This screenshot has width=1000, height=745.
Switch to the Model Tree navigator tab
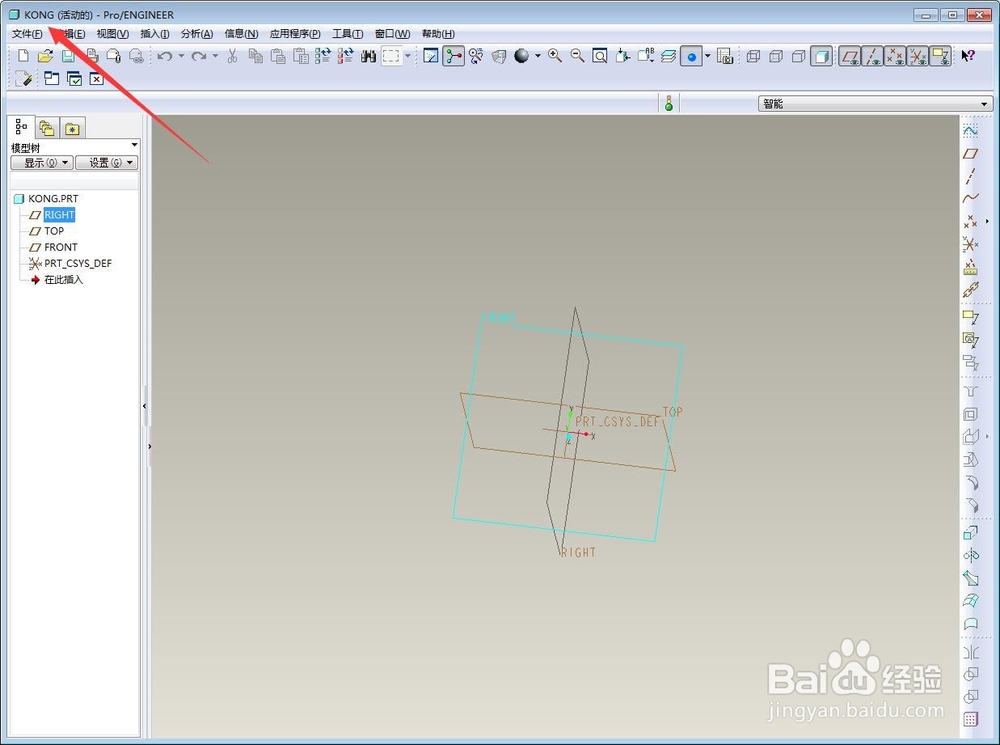tap(21, 127)
